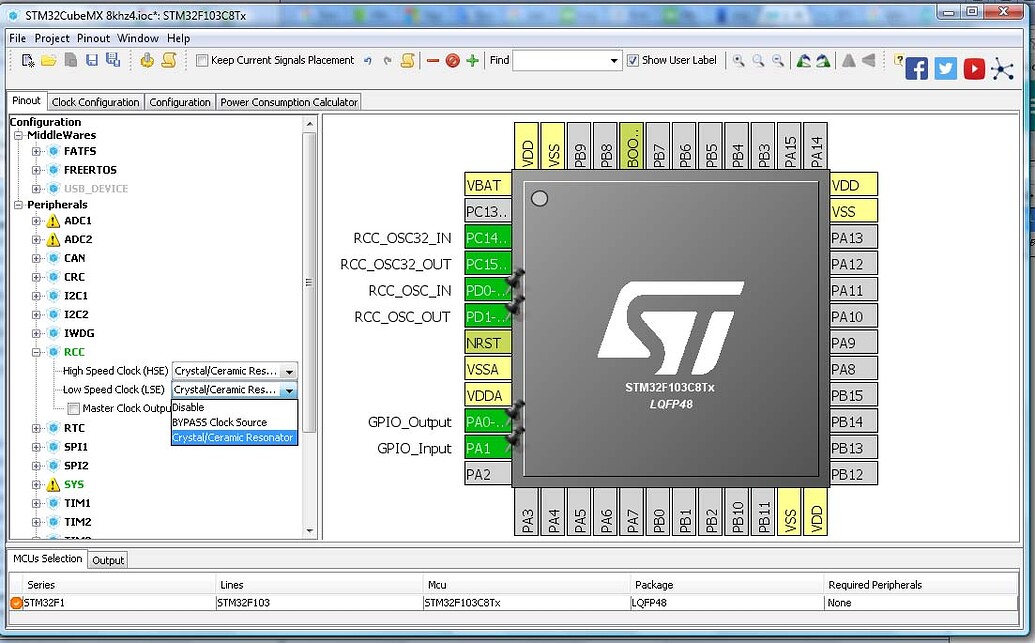
Task: Enable Master Clock Output under RCC
Action: pos(73,408)
